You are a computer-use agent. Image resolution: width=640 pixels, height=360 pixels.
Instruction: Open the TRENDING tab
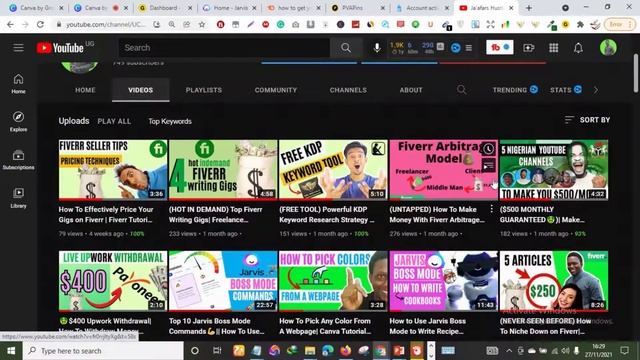[515, 90]
